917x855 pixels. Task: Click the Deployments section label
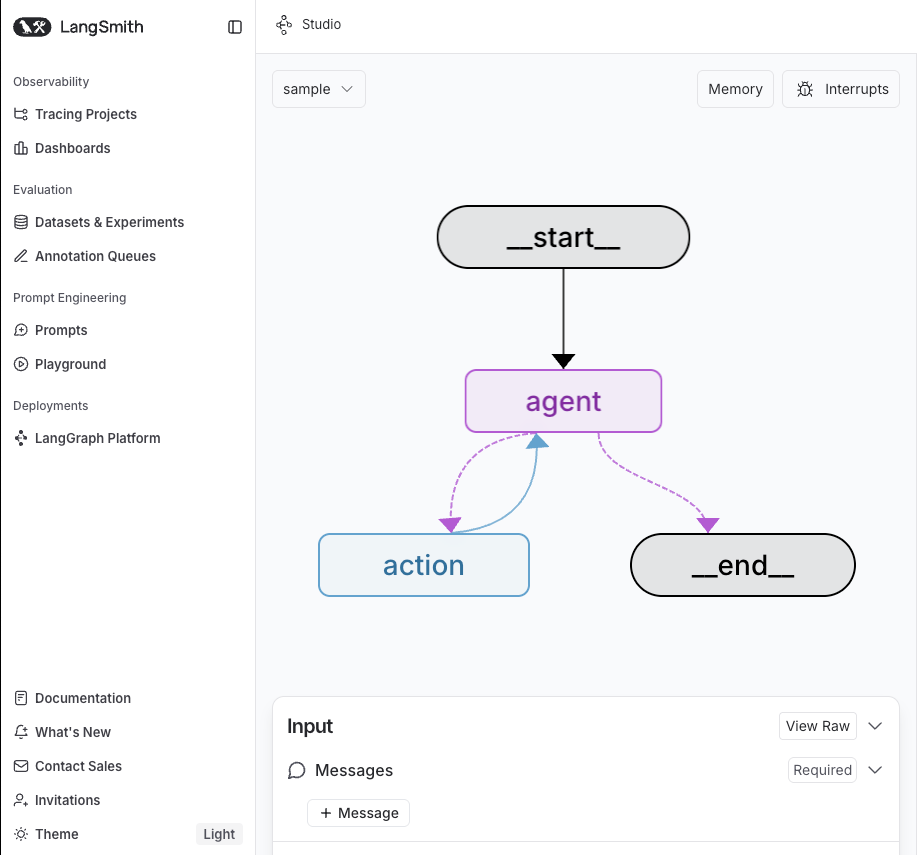[50, 406]
